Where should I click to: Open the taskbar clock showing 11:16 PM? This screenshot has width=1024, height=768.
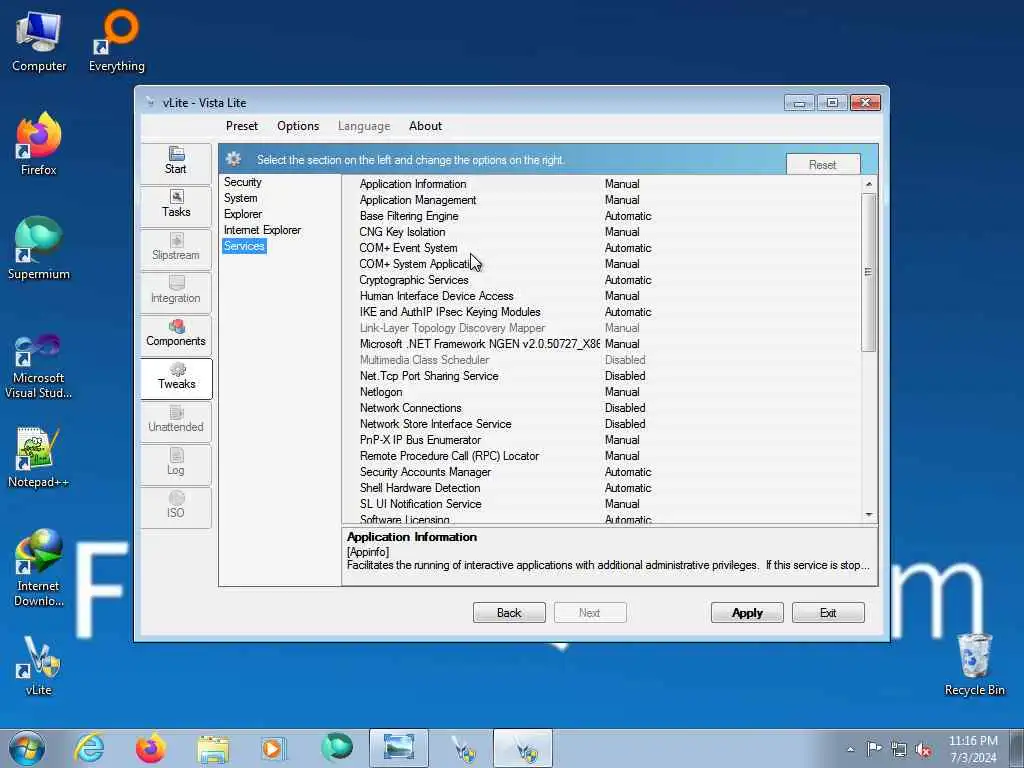(x=973, y=749)
